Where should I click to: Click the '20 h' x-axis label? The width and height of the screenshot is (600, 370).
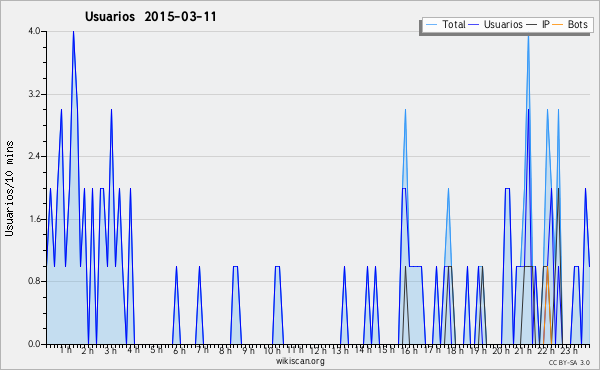tap(501, 351)
